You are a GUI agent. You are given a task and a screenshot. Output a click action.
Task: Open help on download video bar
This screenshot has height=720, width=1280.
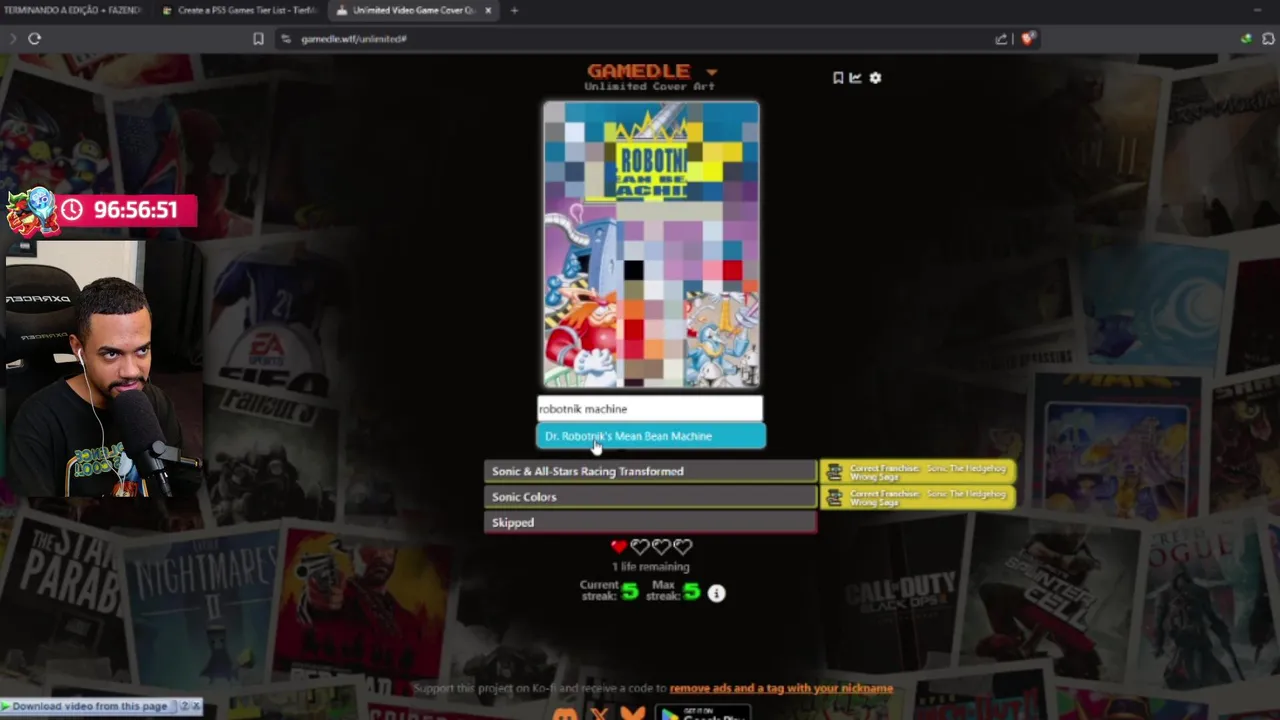coord(183,706)
